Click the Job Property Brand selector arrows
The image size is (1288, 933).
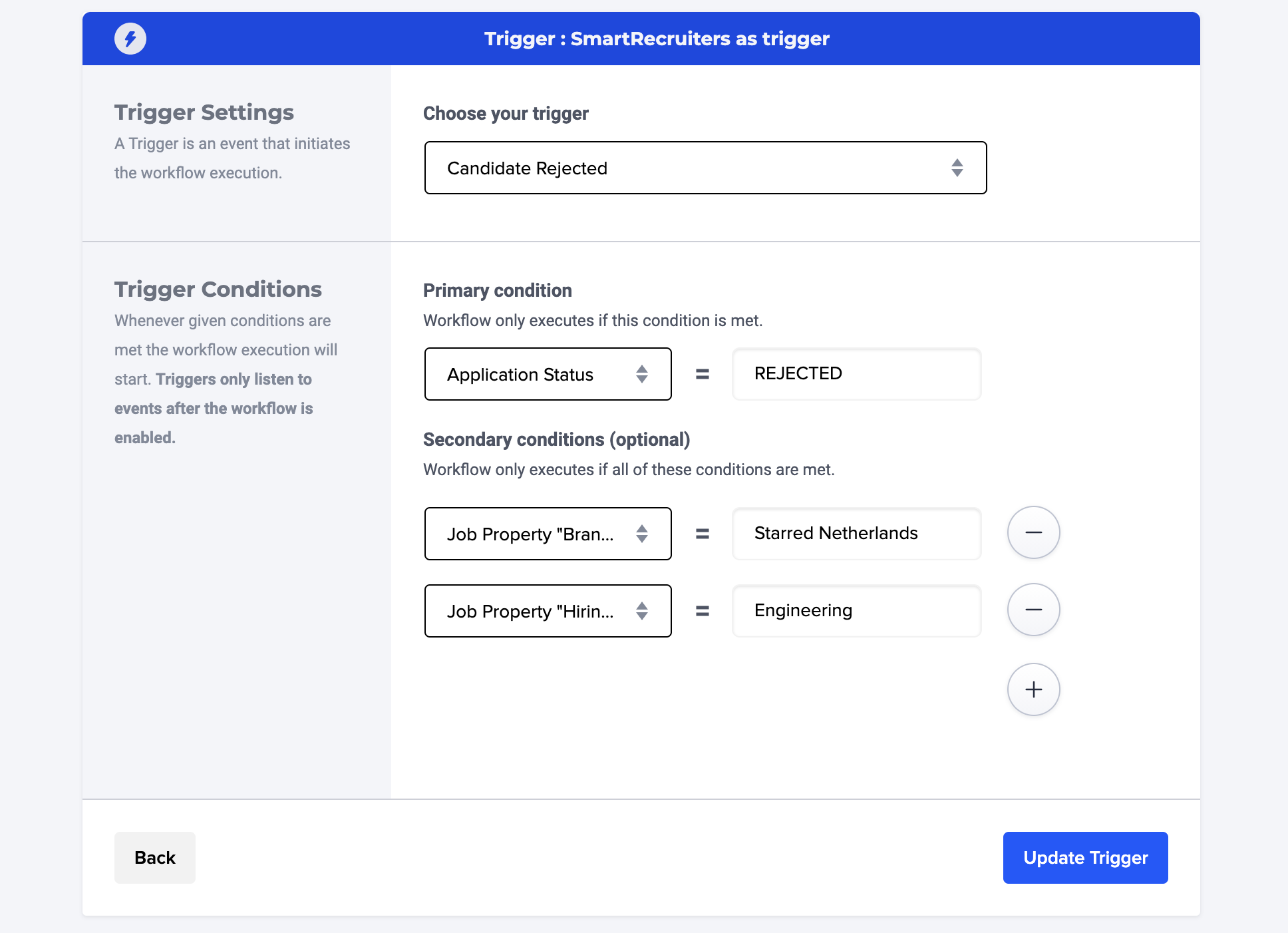[641, 534]
